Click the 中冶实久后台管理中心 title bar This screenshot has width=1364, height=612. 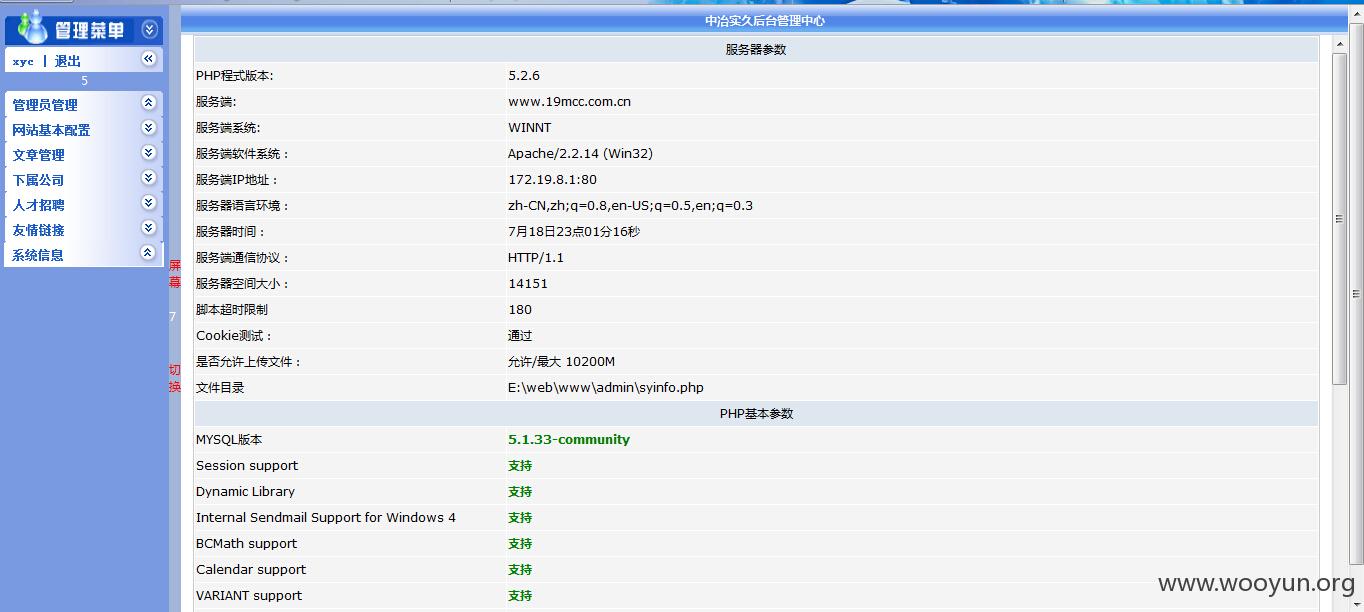click(764, 20)
